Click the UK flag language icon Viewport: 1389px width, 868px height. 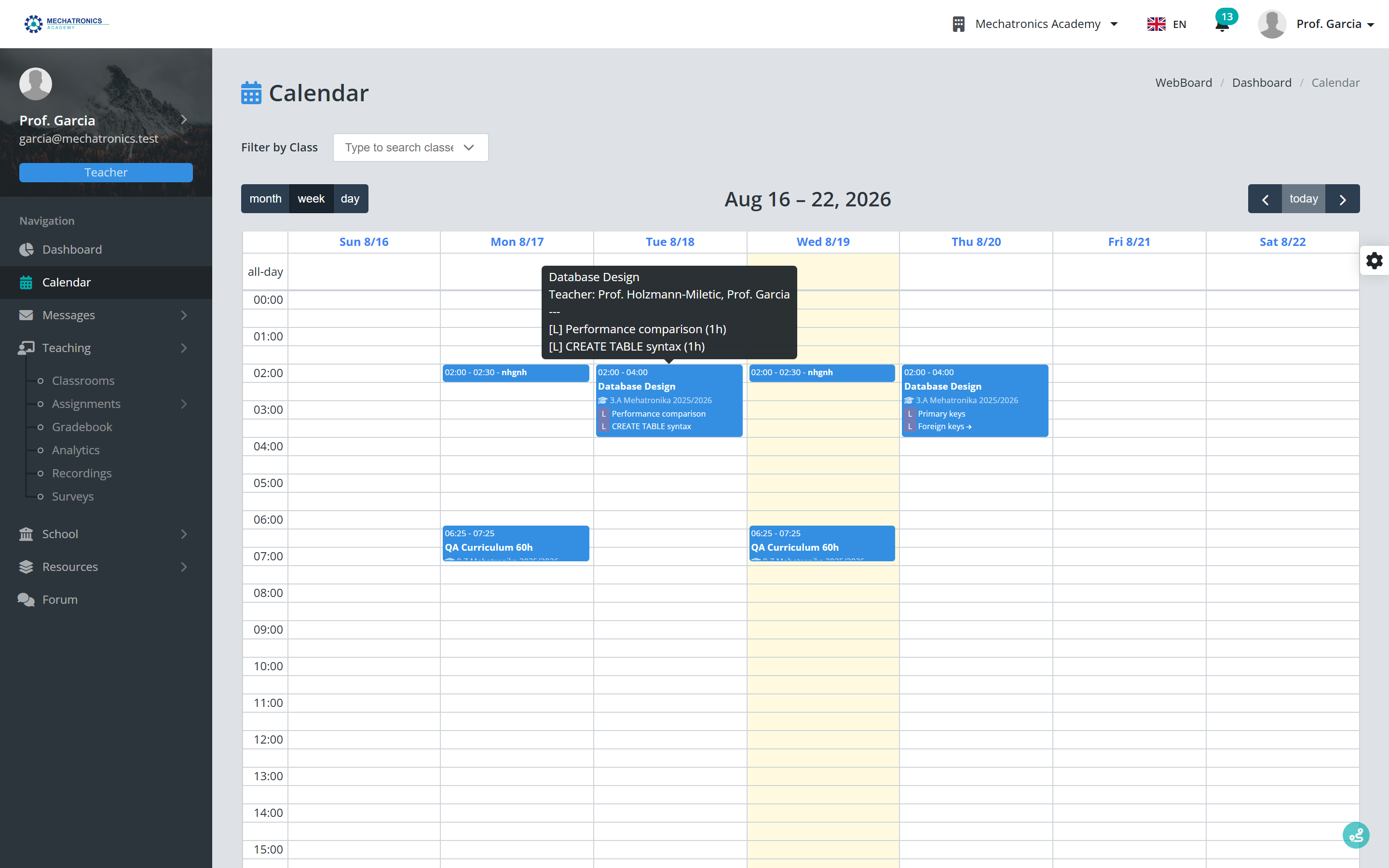1156,24
